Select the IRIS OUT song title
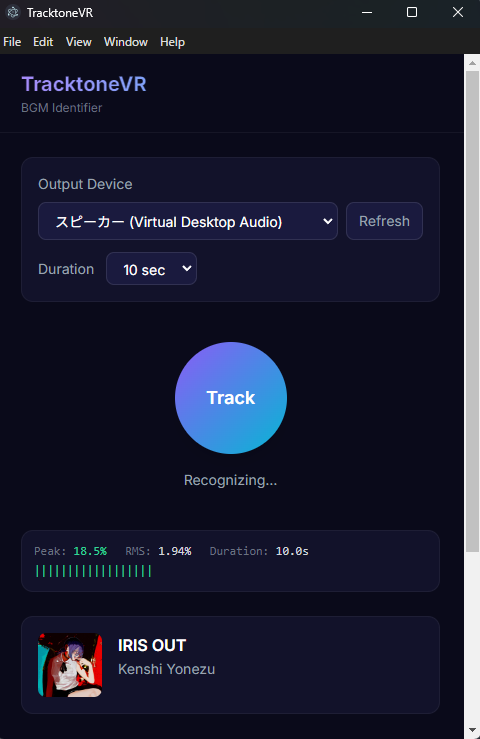 click(x=152, y=645)
